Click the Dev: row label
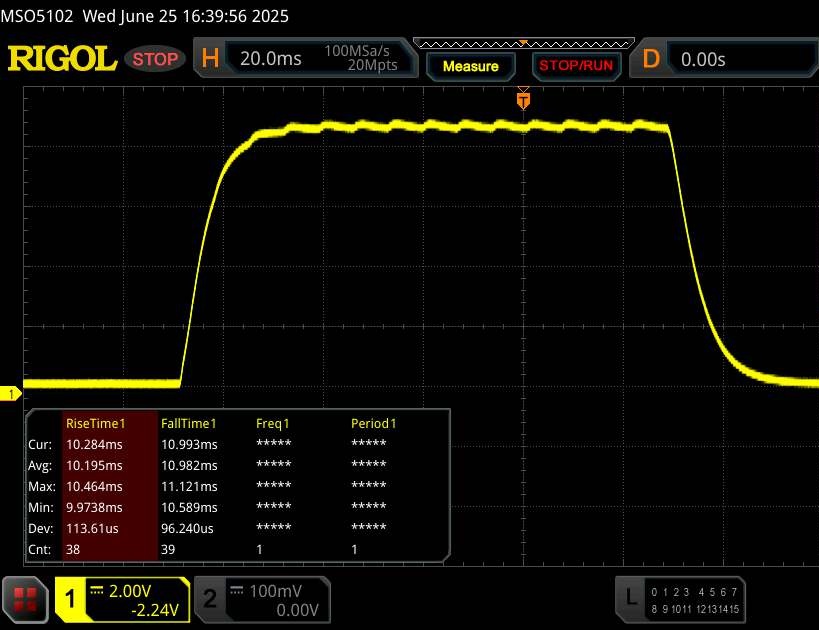Screen dimensions: 819x630 [41, 528]
